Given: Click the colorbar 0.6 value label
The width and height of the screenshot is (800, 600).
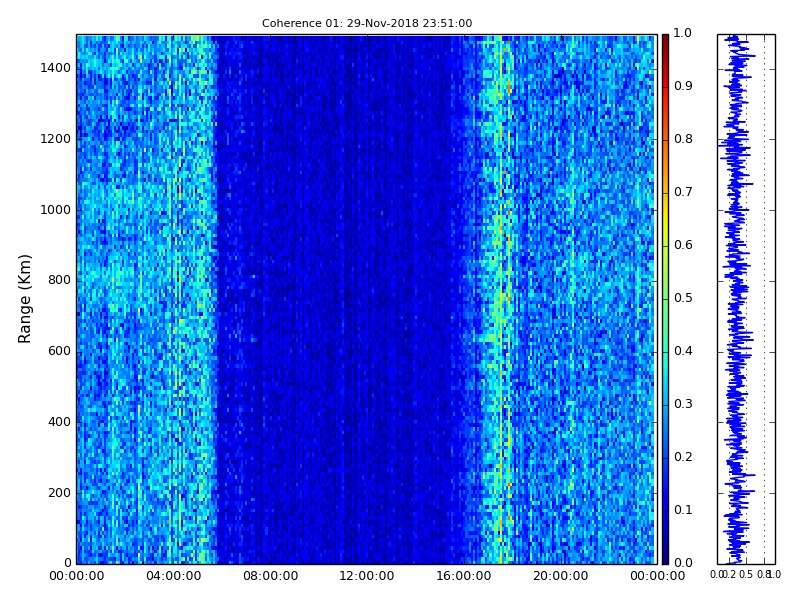Looking at the screenshot, I should click(683, 245).
